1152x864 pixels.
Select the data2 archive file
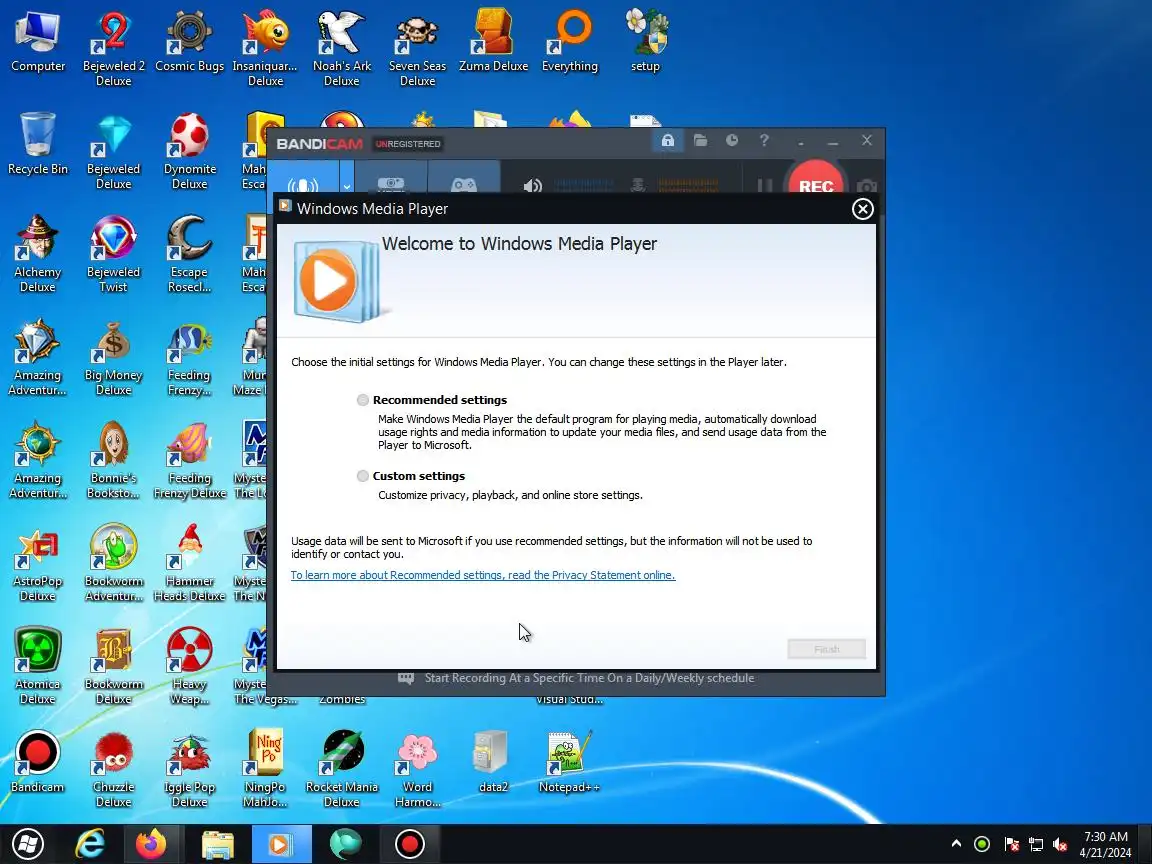(494, 762)
